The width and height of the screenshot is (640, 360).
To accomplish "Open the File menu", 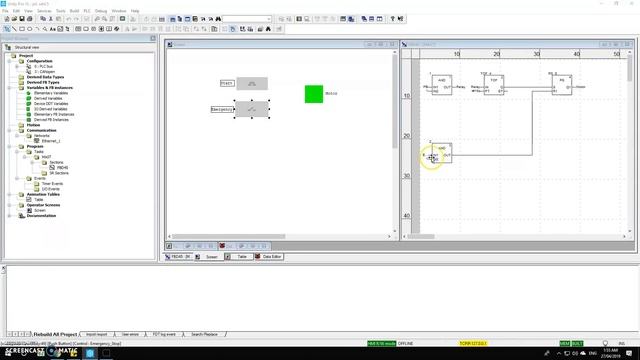I will pyautogui.click(x=5, y=11).
